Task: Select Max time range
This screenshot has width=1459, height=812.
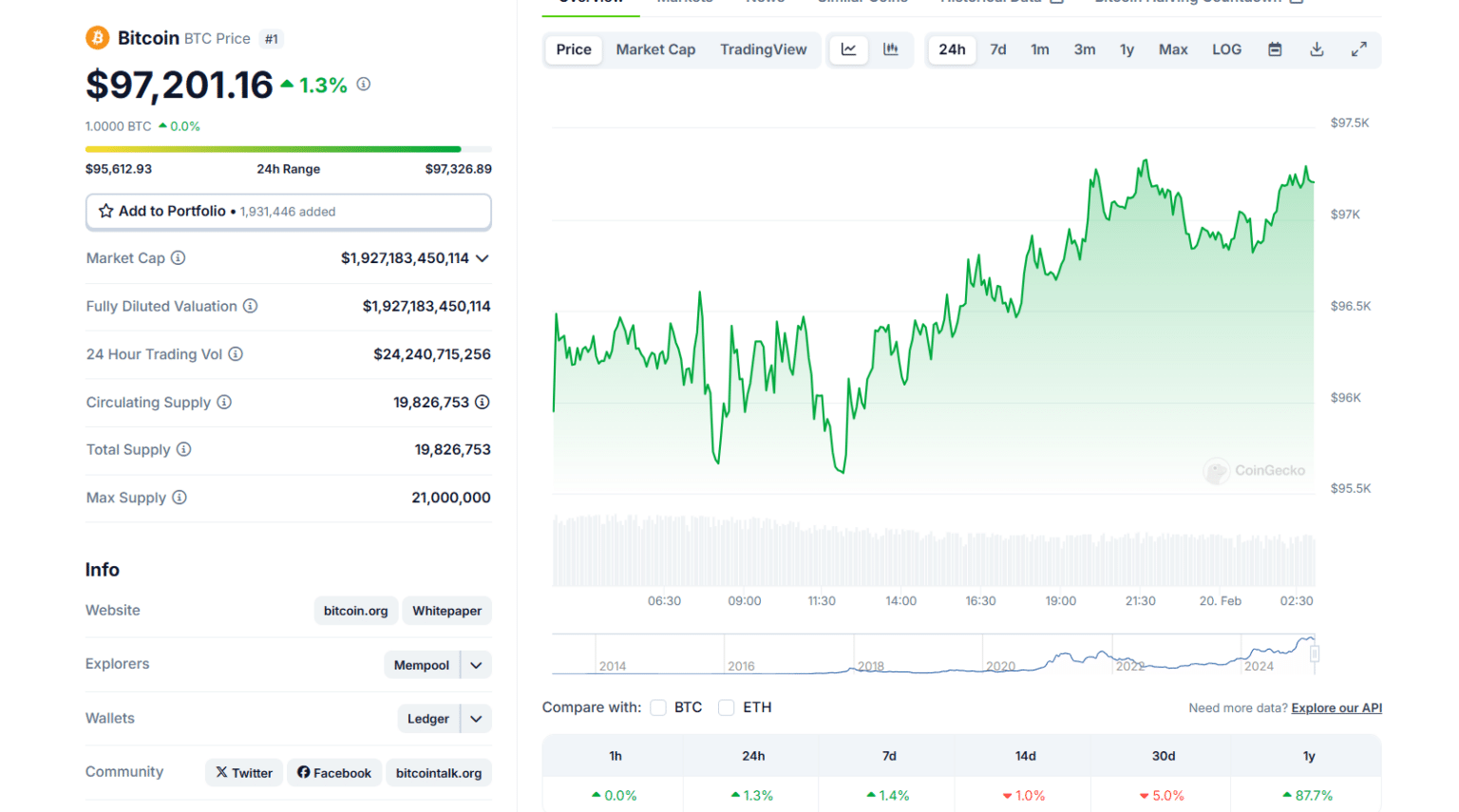Action: pyautogui.click(x=1173, y=49)
